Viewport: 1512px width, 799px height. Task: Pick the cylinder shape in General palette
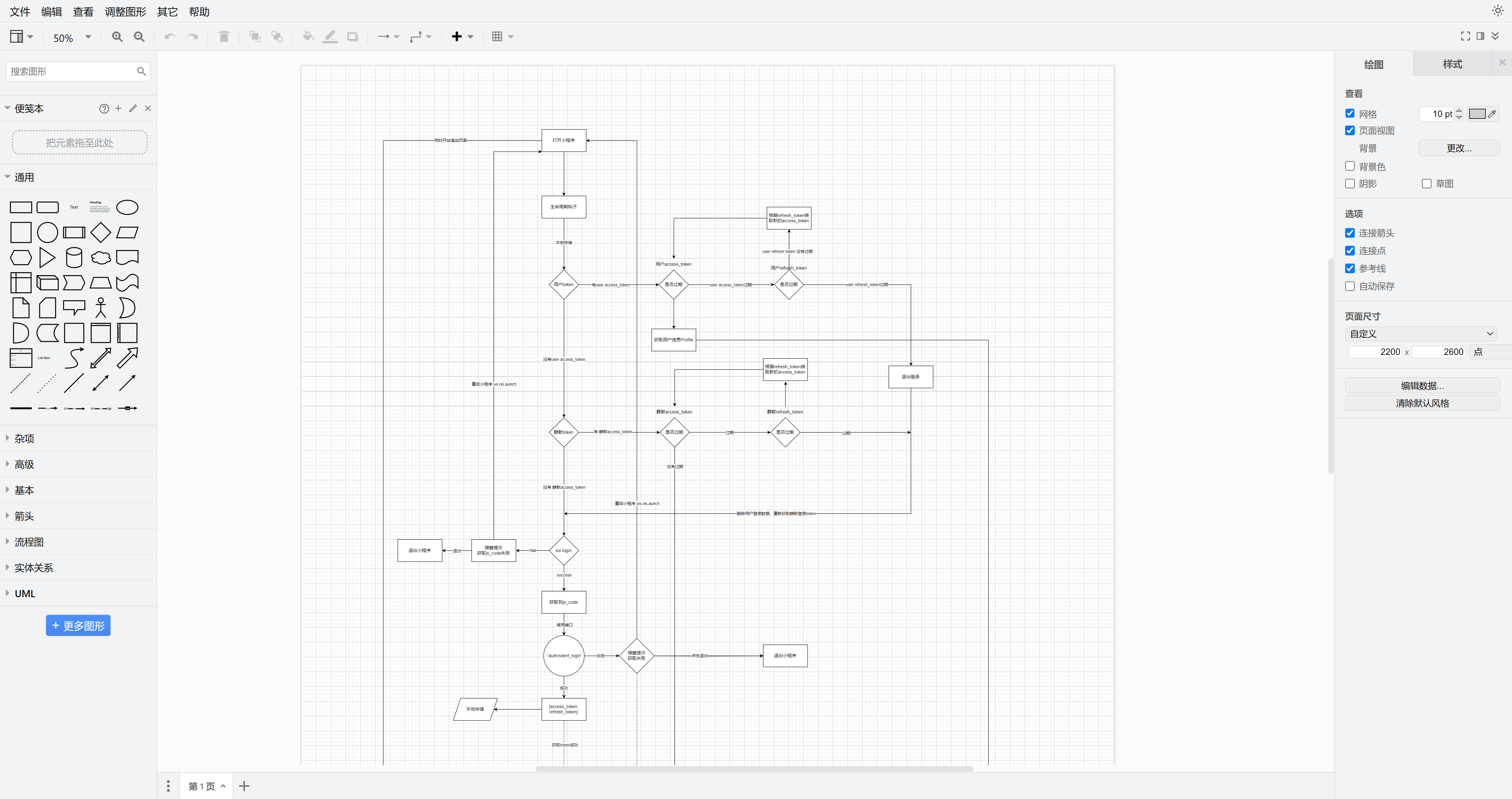(74, 257)
